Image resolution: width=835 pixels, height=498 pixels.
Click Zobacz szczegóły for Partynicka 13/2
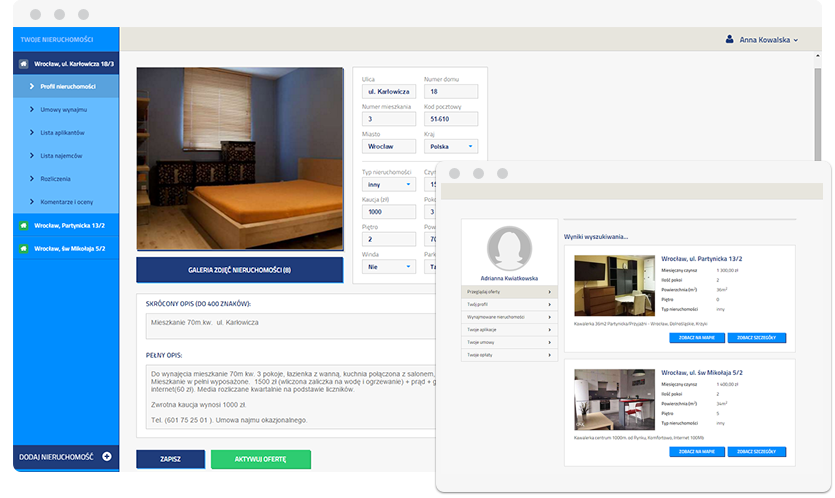[x=757, y=338]
